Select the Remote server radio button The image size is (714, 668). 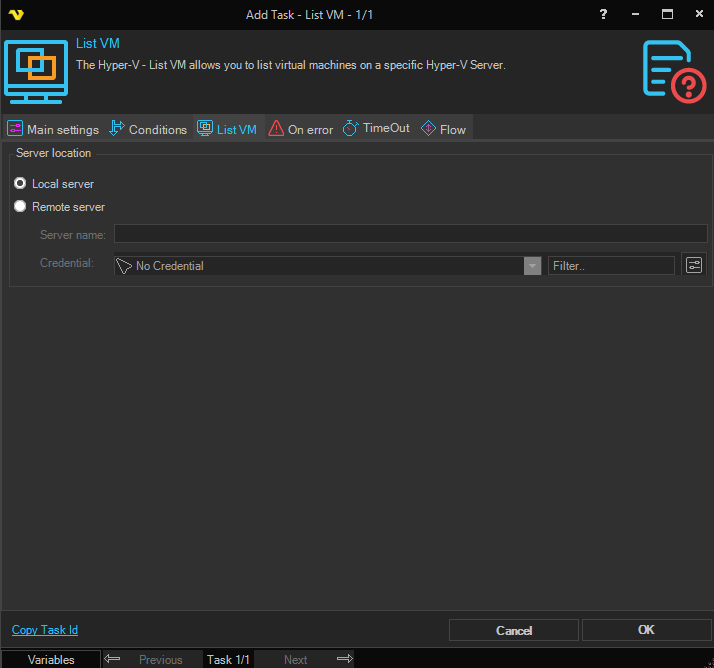[20, 207]
